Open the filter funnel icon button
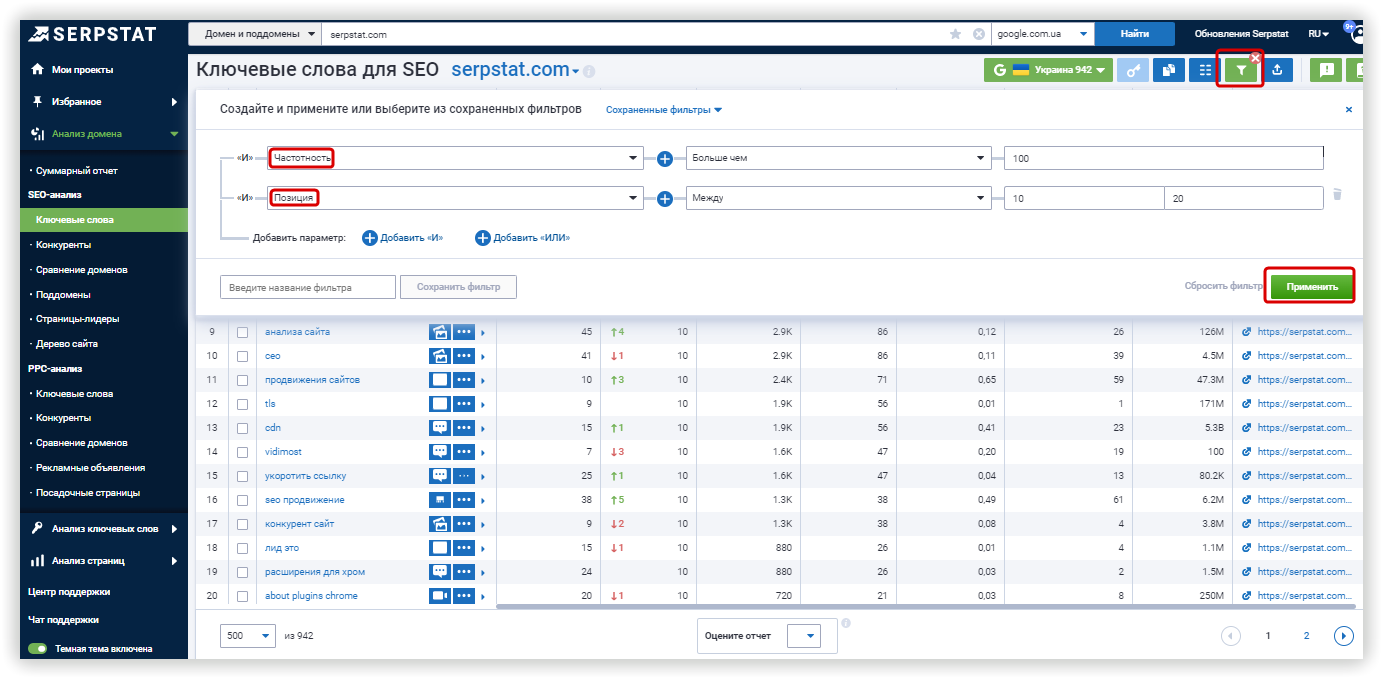Screen dimensions: 1383x679 tap(1240, 70)
